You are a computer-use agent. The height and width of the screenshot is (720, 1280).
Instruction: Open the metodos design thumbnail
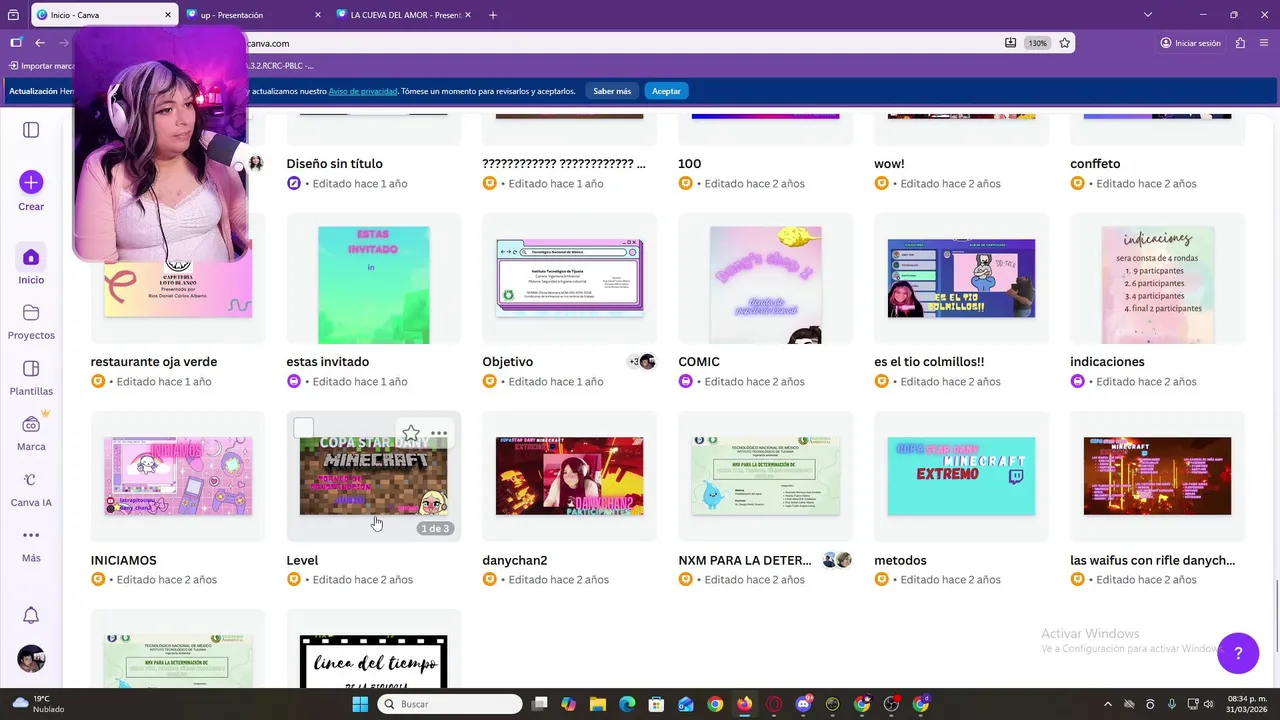coord(962,476)
